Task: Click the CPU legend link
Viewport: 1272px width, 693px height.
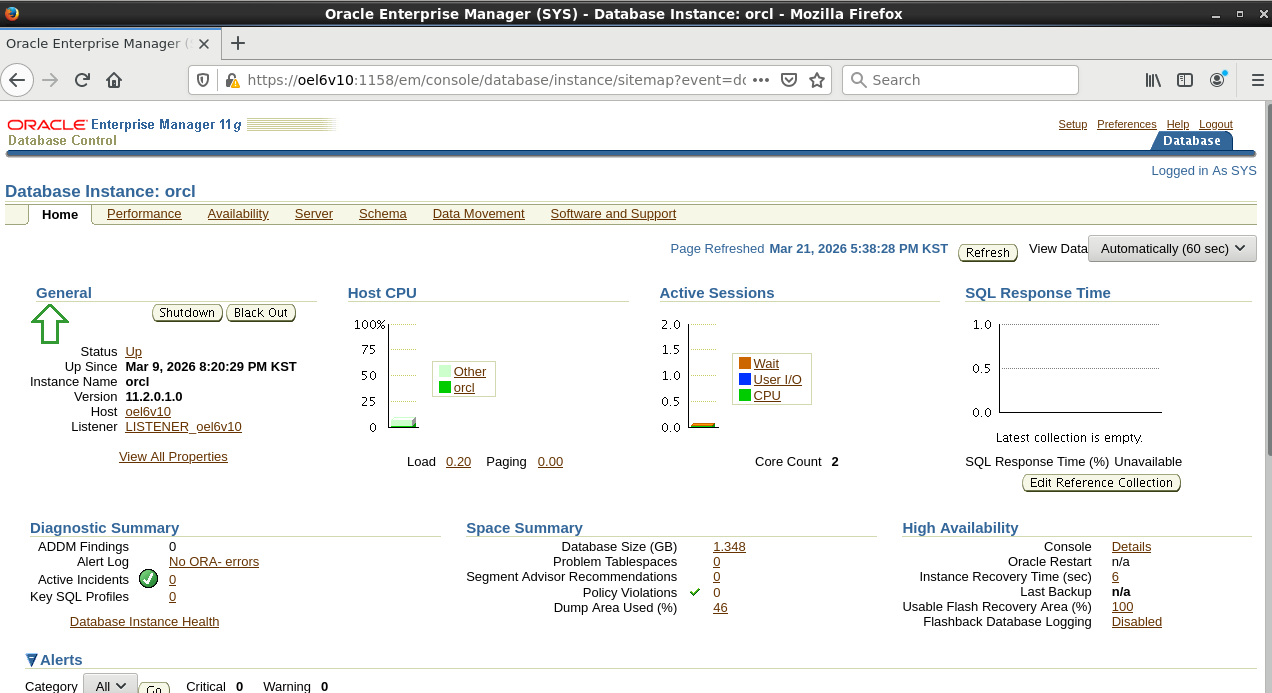Action: point(767,396)
